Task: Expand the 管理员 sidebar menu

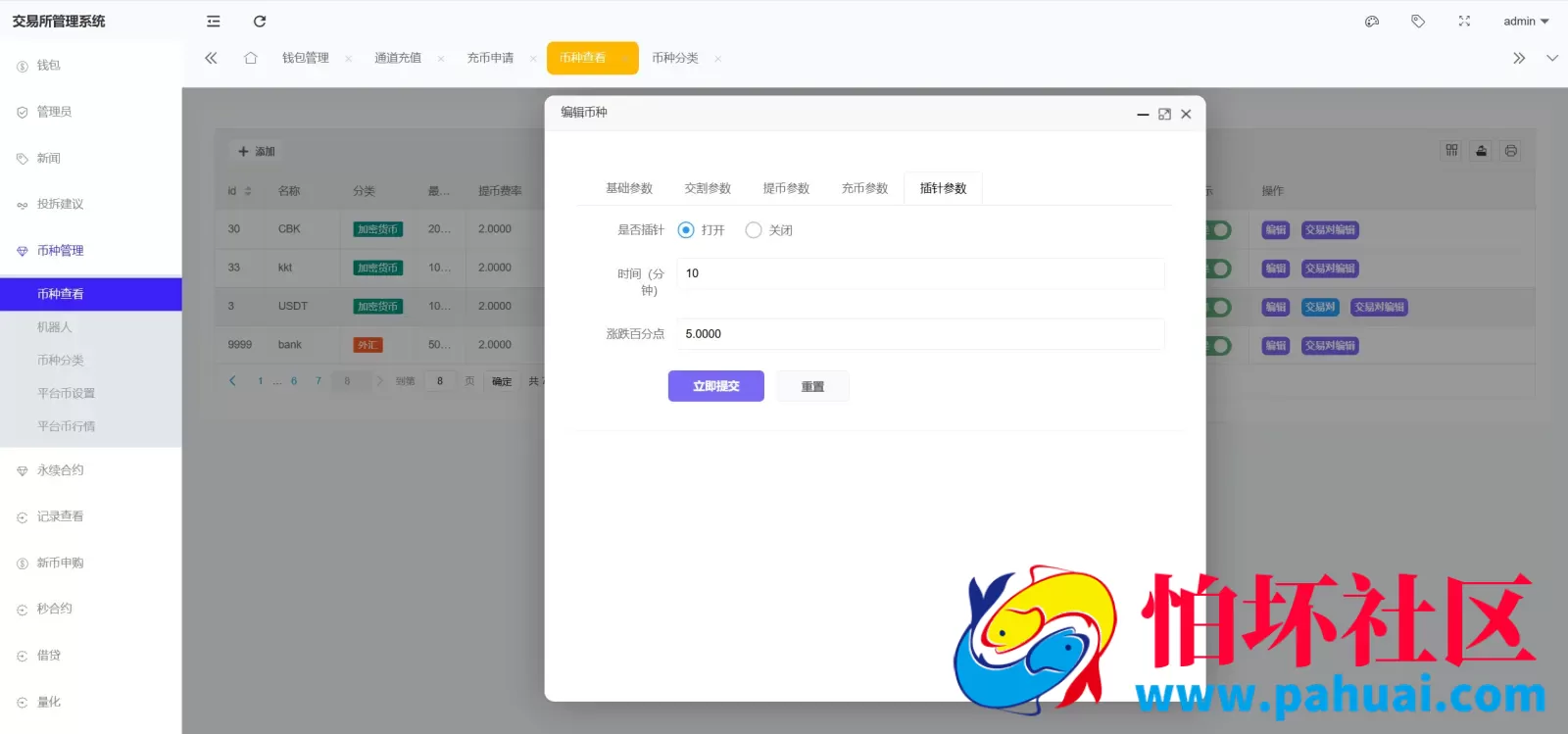Action: pyautogui.click(x=90, y=112)
